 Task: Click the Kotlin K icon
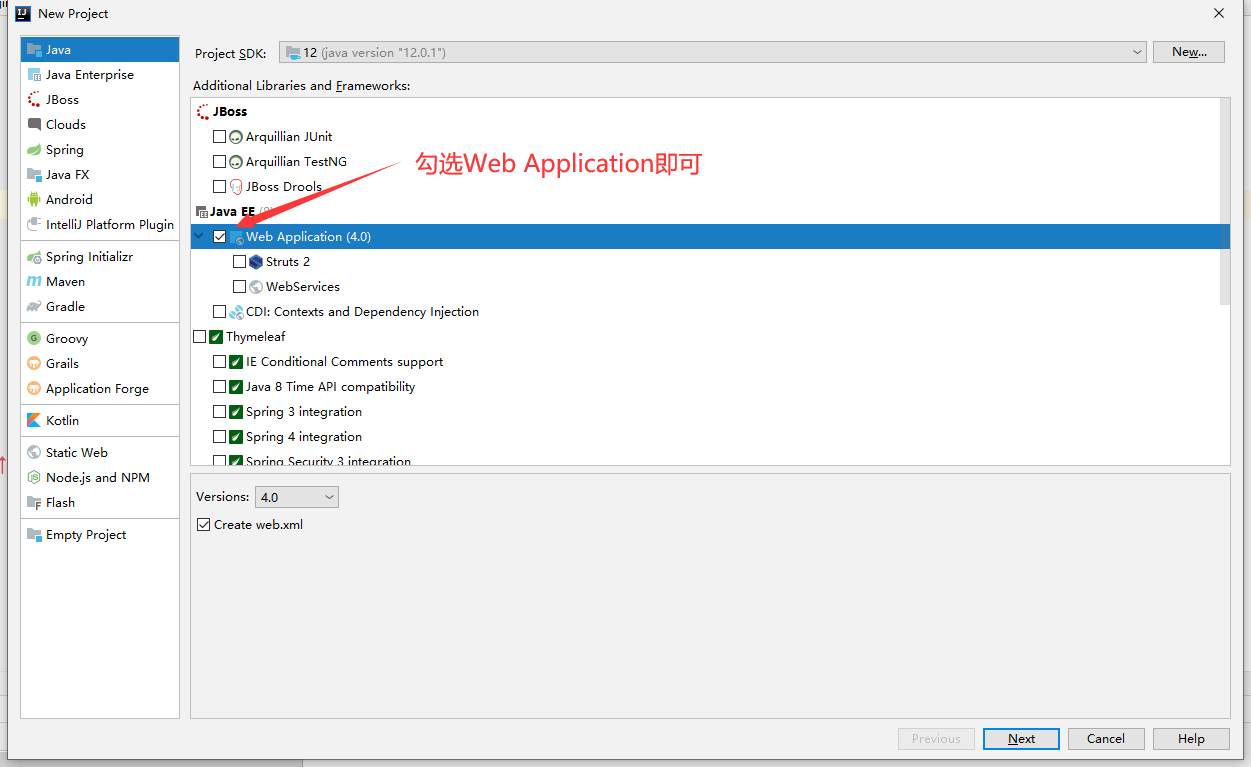34,421
